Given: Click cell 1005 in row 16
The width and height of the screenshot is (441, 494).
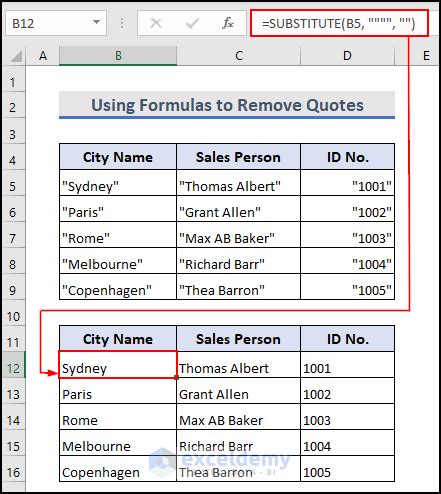Looking at the screenshot, I should pyautogui.click(x=348, y=469).
